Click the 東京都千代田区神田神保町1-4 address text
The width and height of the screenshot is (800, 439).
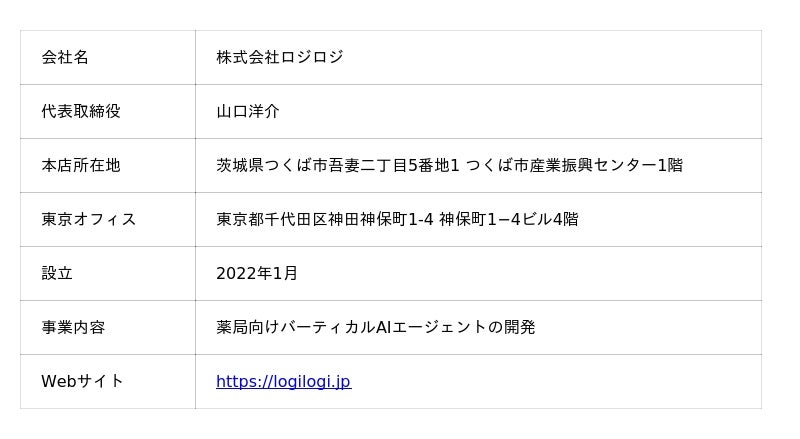[324, 219]
